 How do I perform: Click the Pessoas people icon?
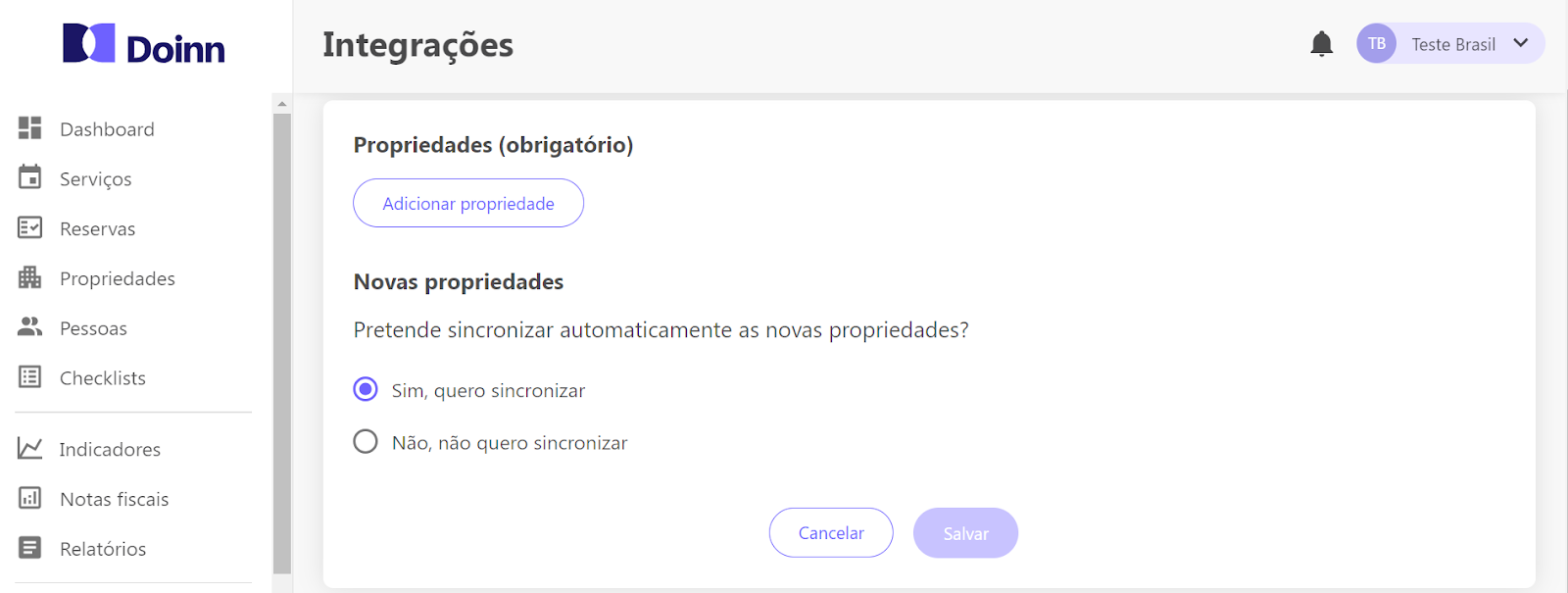click(x=30, y=327)
